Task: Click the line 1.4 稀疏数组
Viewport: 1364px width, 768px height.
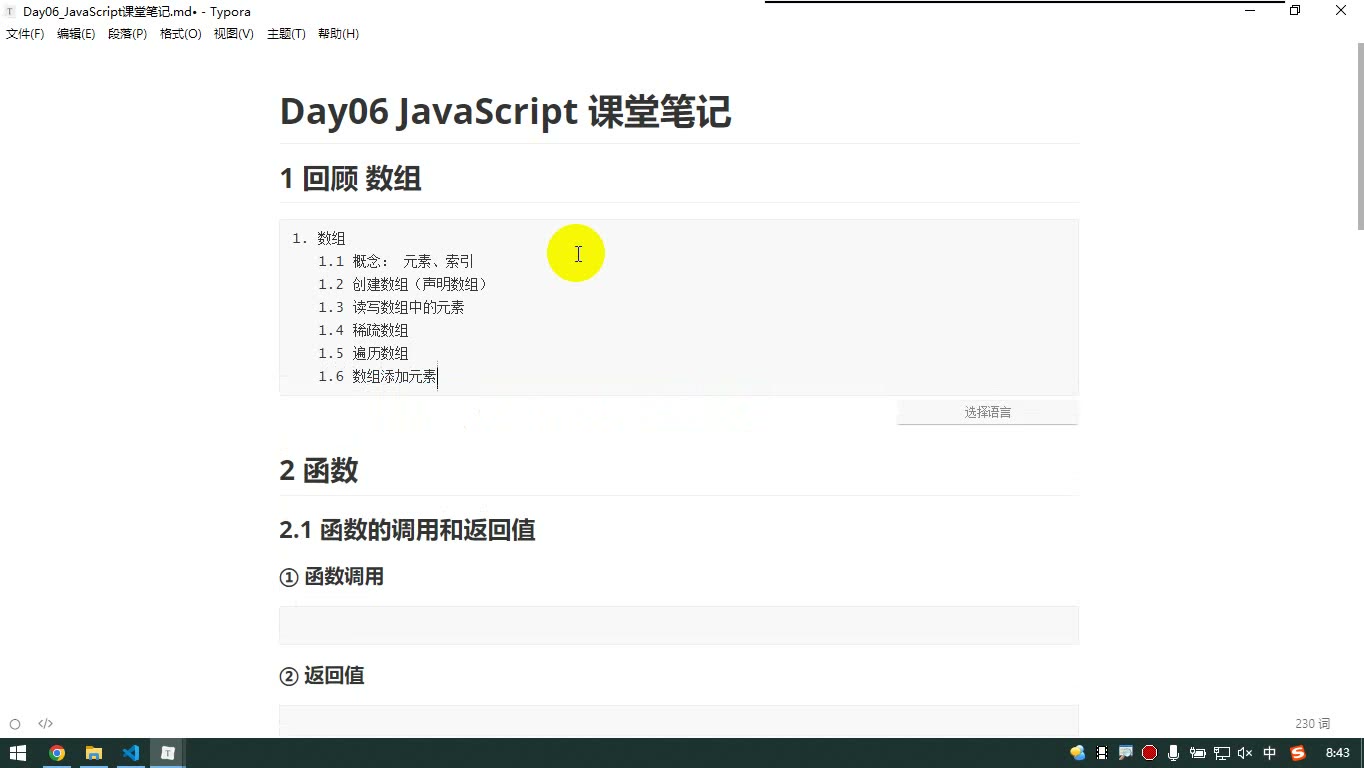Action: click(x=363, y=331)
